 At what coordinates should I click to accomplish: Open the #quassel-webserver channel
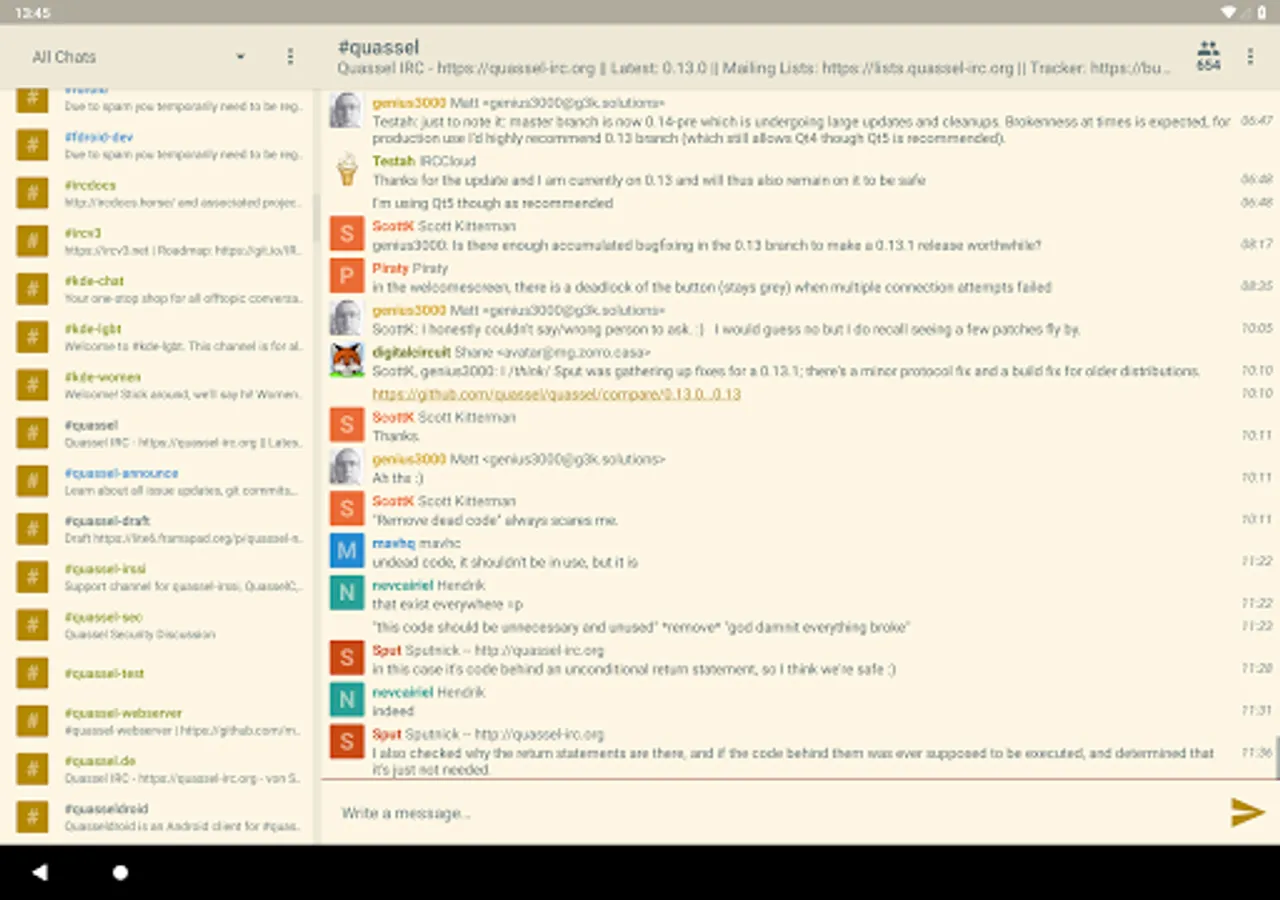click(x=160, y=721)
